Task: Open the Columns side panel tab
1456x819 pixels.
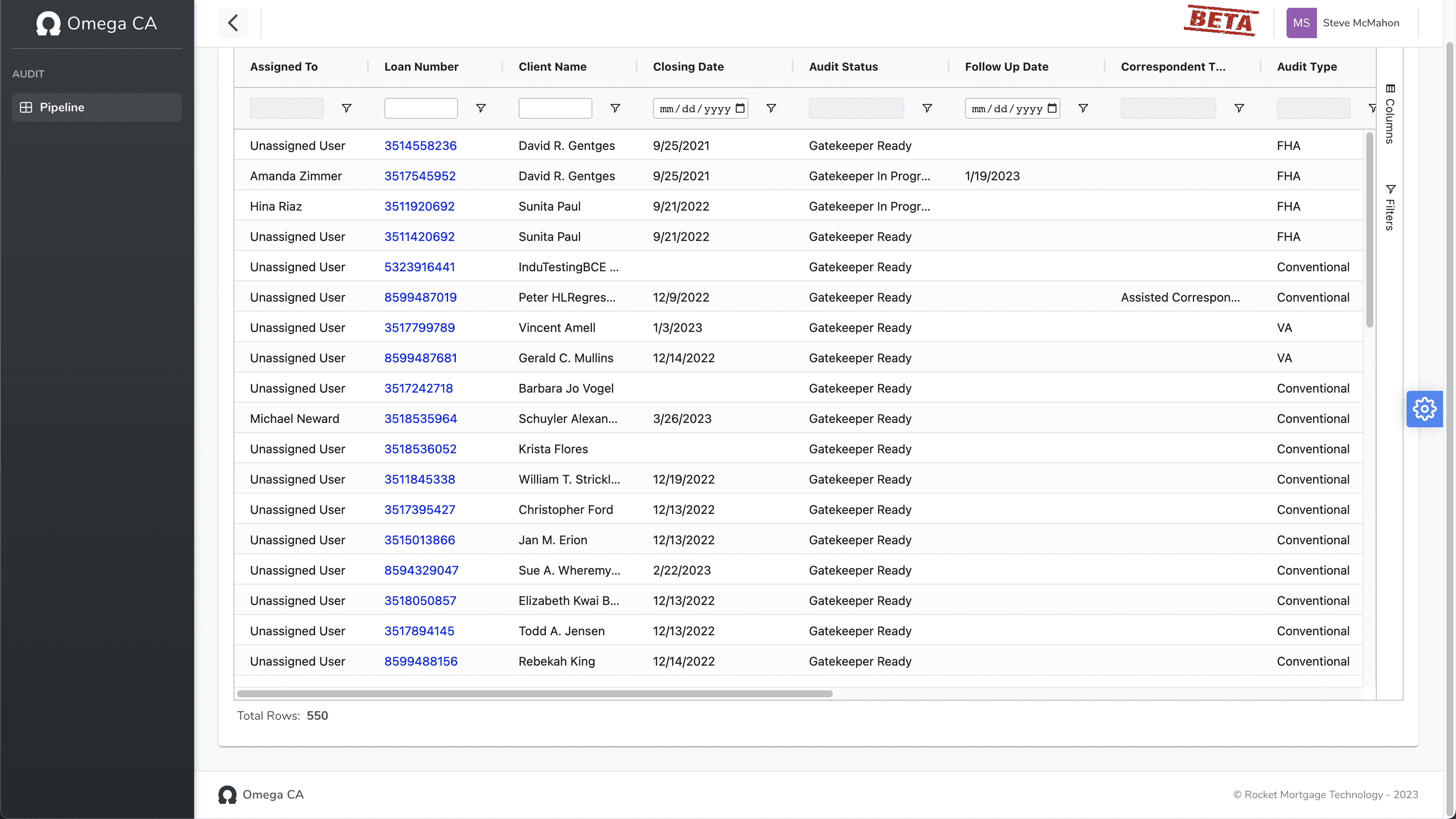Action: click(1390, 114)
